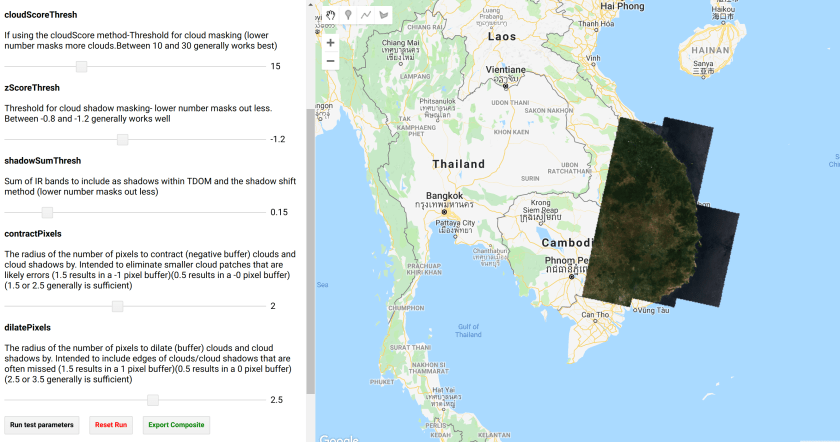Open the Google logo link on the map
The height and width of the screenshot is (442, 840).
(340, 437)
